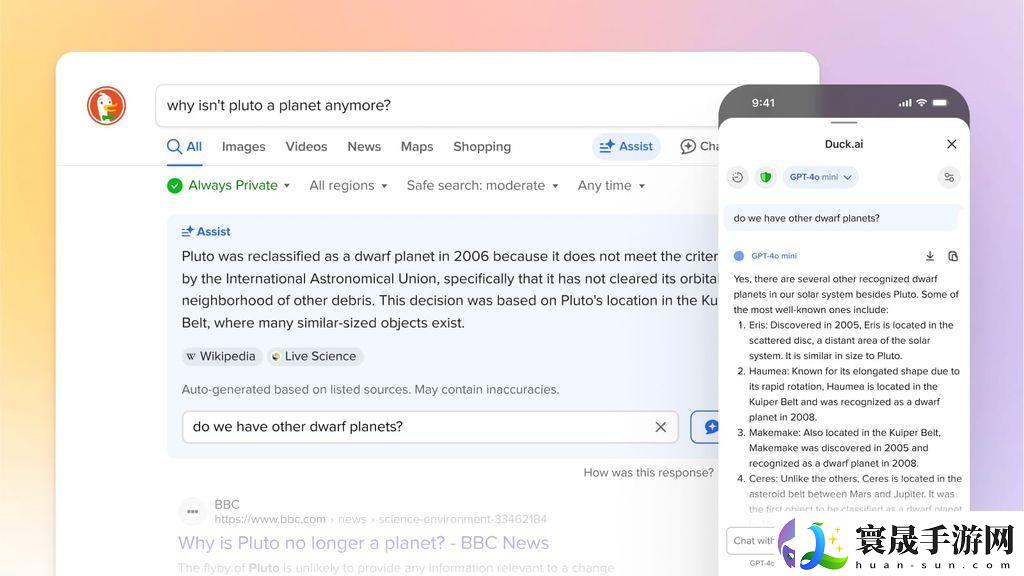The height and width of the screenshot is (576, 1024).
Task: Copy the GPT-4o mini answer
Action: point(953,256)
